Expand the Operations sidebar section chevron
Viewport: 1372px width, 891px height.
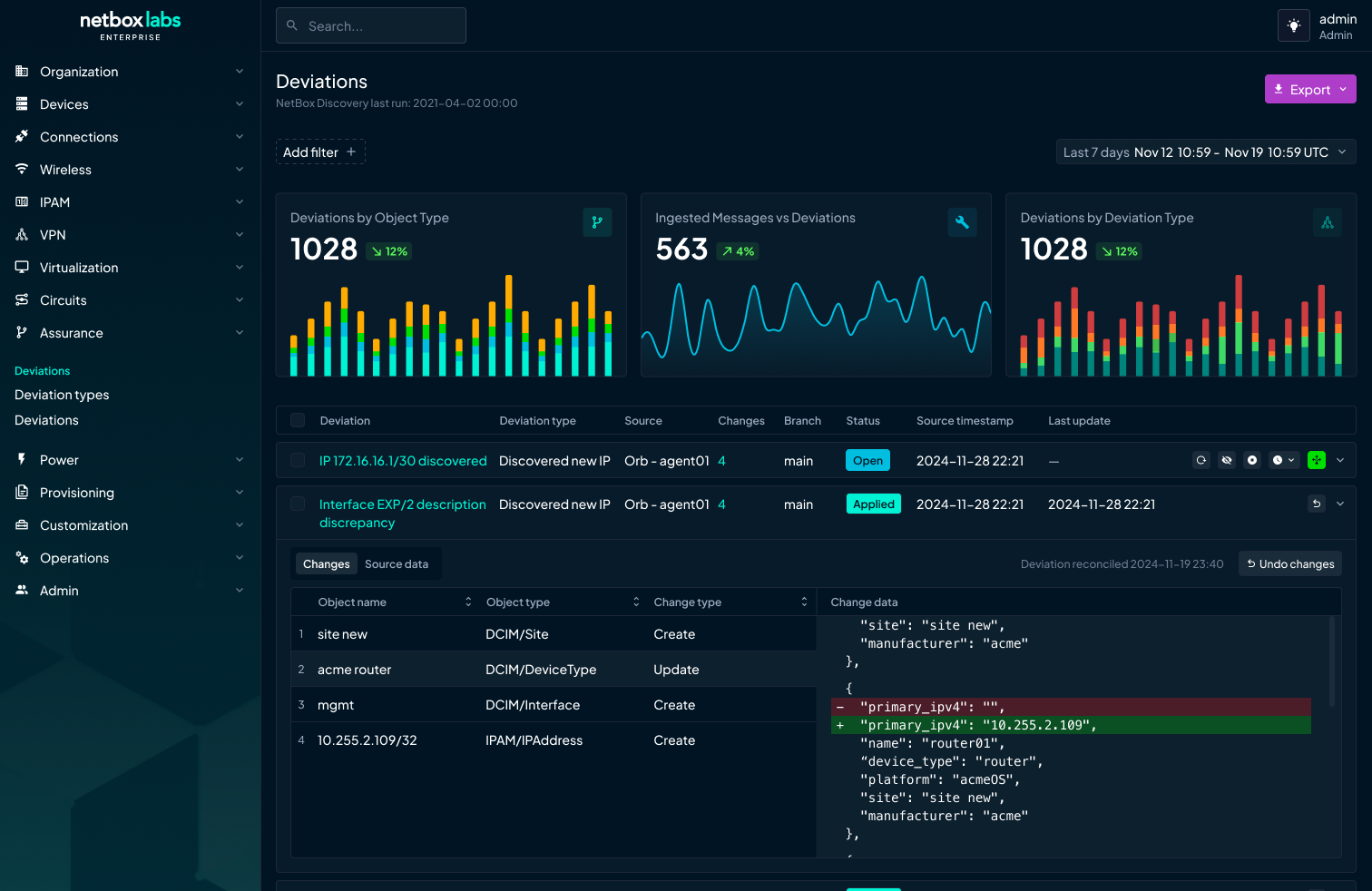pos(240,558)
